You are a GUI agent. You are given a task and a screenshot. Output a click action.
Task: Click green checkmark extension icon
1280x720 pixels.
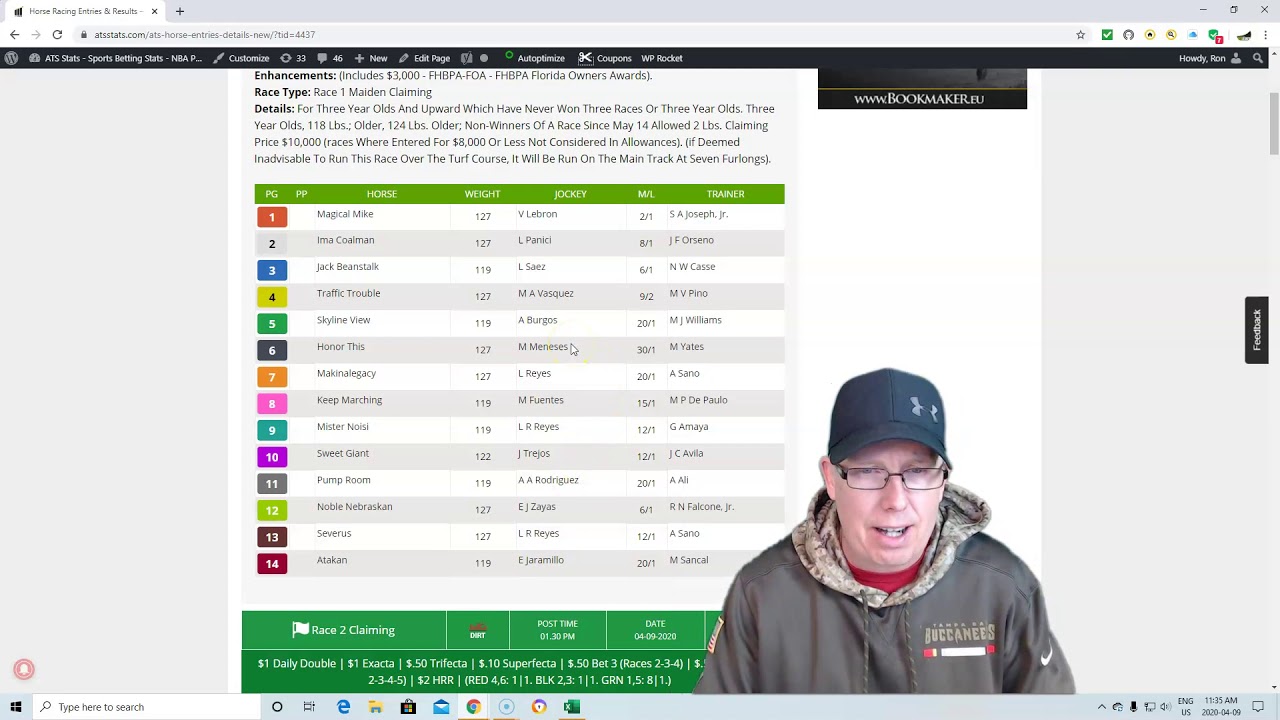(1107, 35)
